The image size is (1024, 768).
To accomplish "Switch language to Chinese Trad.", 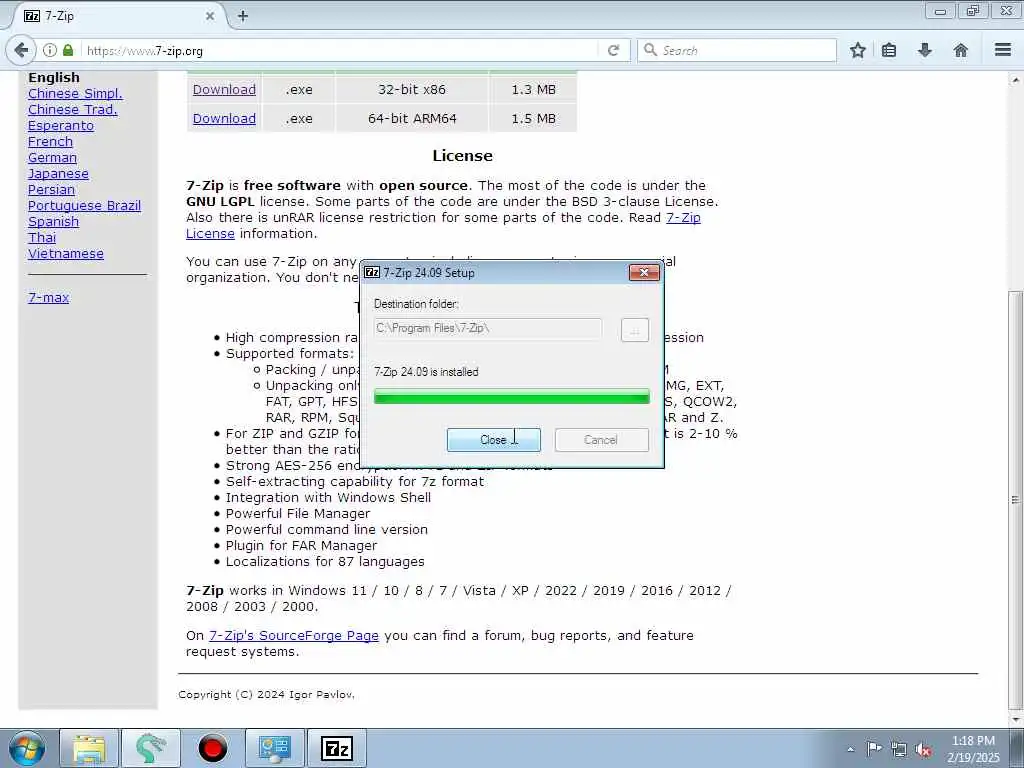I will pyautogui.click(x=72, y=110).
